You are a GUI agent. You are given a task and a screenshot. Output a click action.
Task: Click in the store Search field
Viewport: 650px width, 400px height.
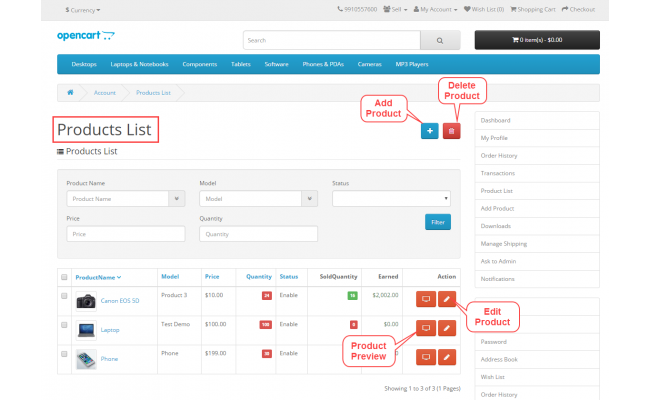332,40
